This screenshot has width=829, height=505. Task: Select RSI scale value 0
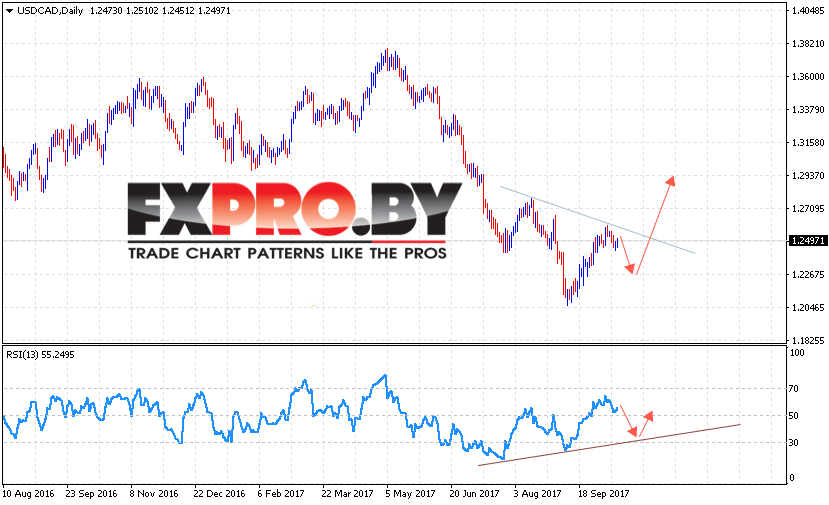(x=791, y=478)
